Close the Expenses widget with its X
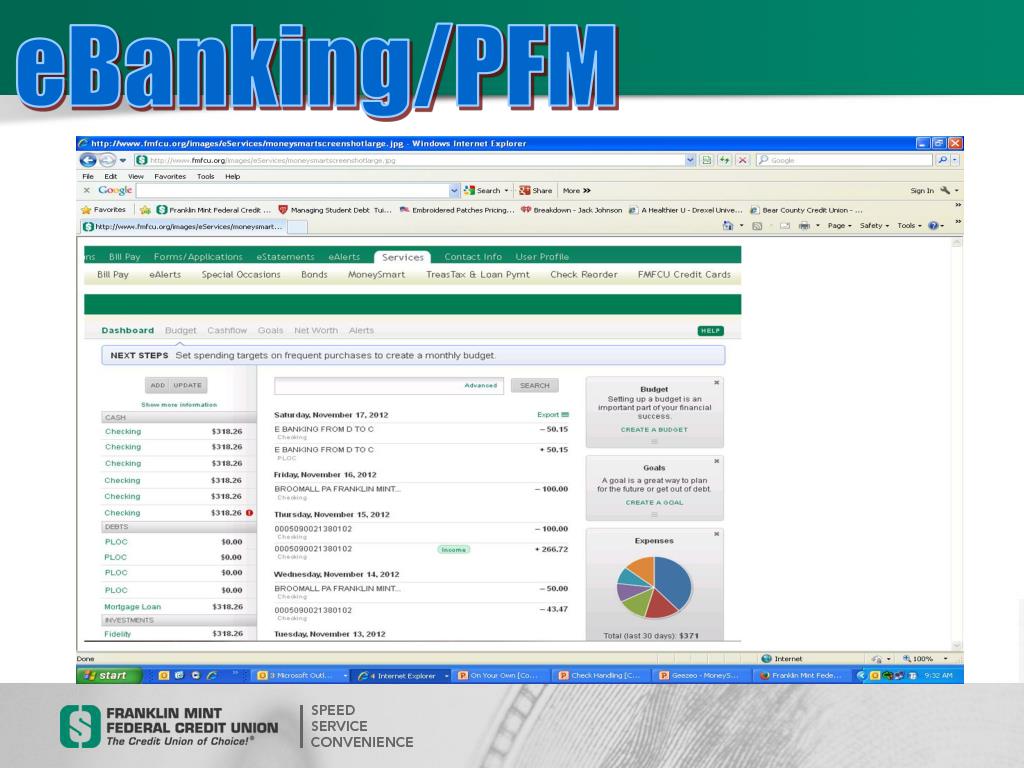1024x768 pixels. pos(716,534)
